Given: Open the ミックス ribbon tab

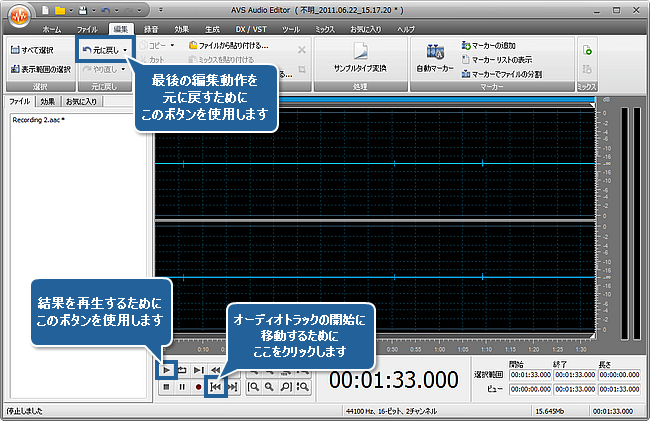Looking at the screenshot, I should tap(325, 29).
